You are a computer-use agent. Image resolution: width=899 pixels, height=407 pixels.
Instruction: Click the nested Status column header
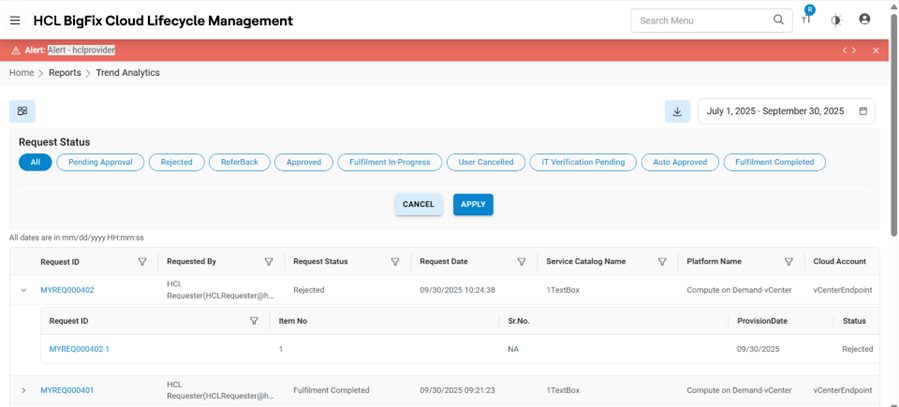[x=854, y=321]
